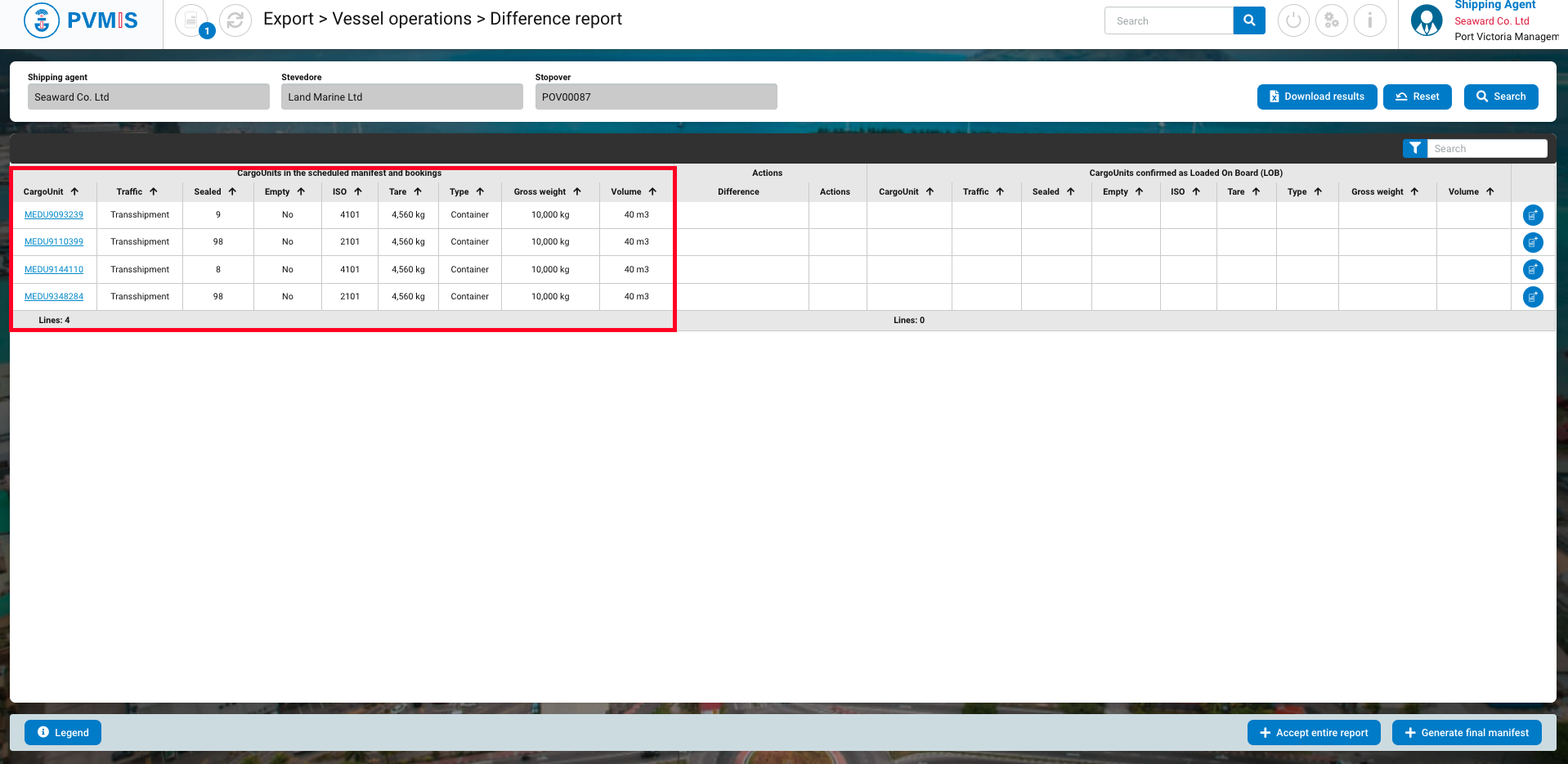
Task: Open the MEDU9110399 cargo unit link
Action: tap(54, 242)
